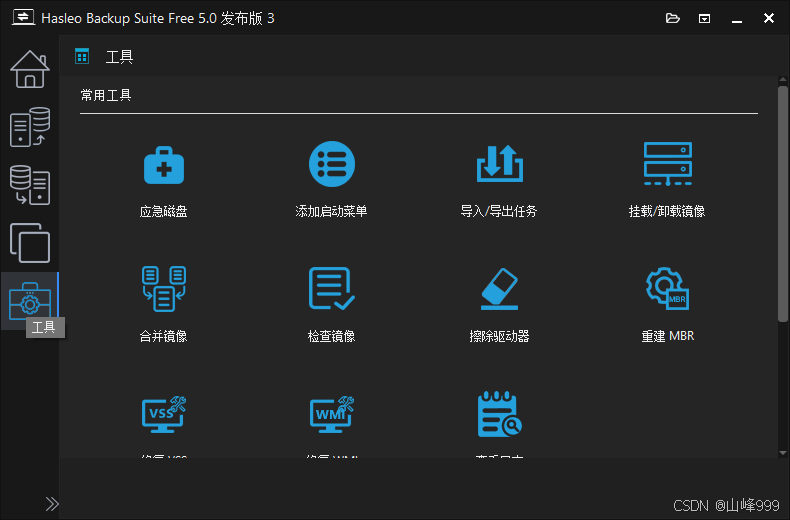This screenshot has height=520, width=790.
Task: Open the Restore section in sidebar
Action: tap(30, 185)
